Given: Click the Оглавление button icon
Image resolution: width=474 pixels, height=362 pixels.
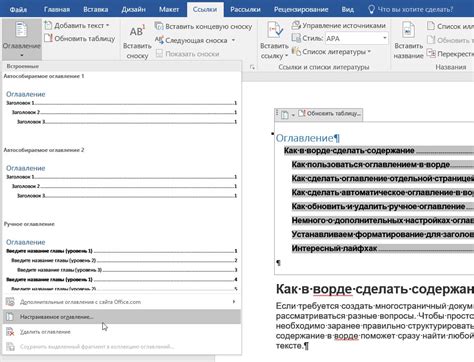Looking at the screenshot, I should click(x=21, y=30).
